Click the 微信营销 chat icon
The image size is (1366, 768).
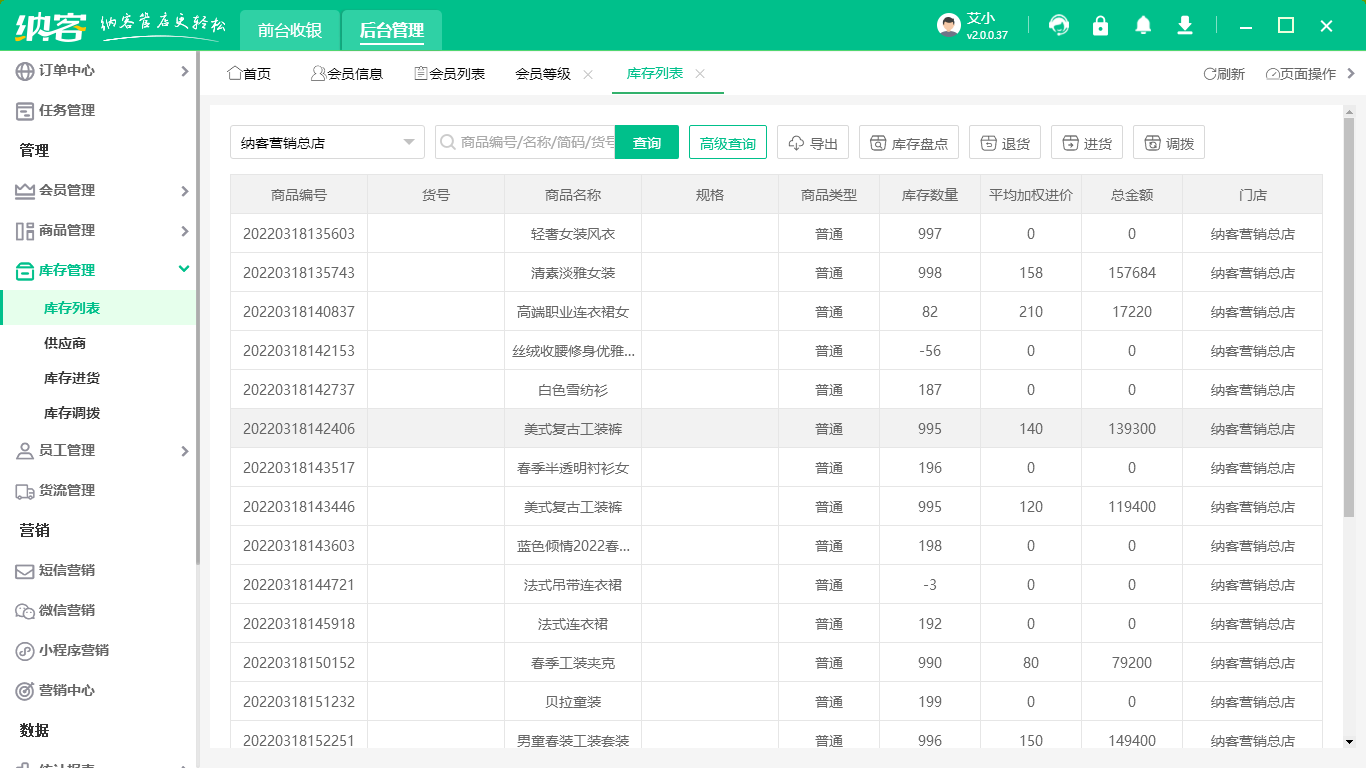click(25, 611)
